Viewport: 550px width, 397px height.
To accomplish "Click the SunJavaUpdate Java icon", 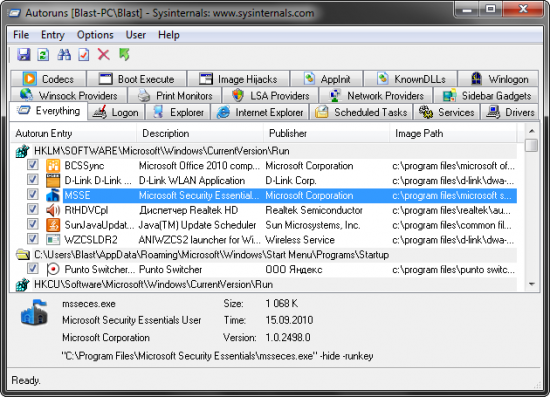I will [53, 225].
